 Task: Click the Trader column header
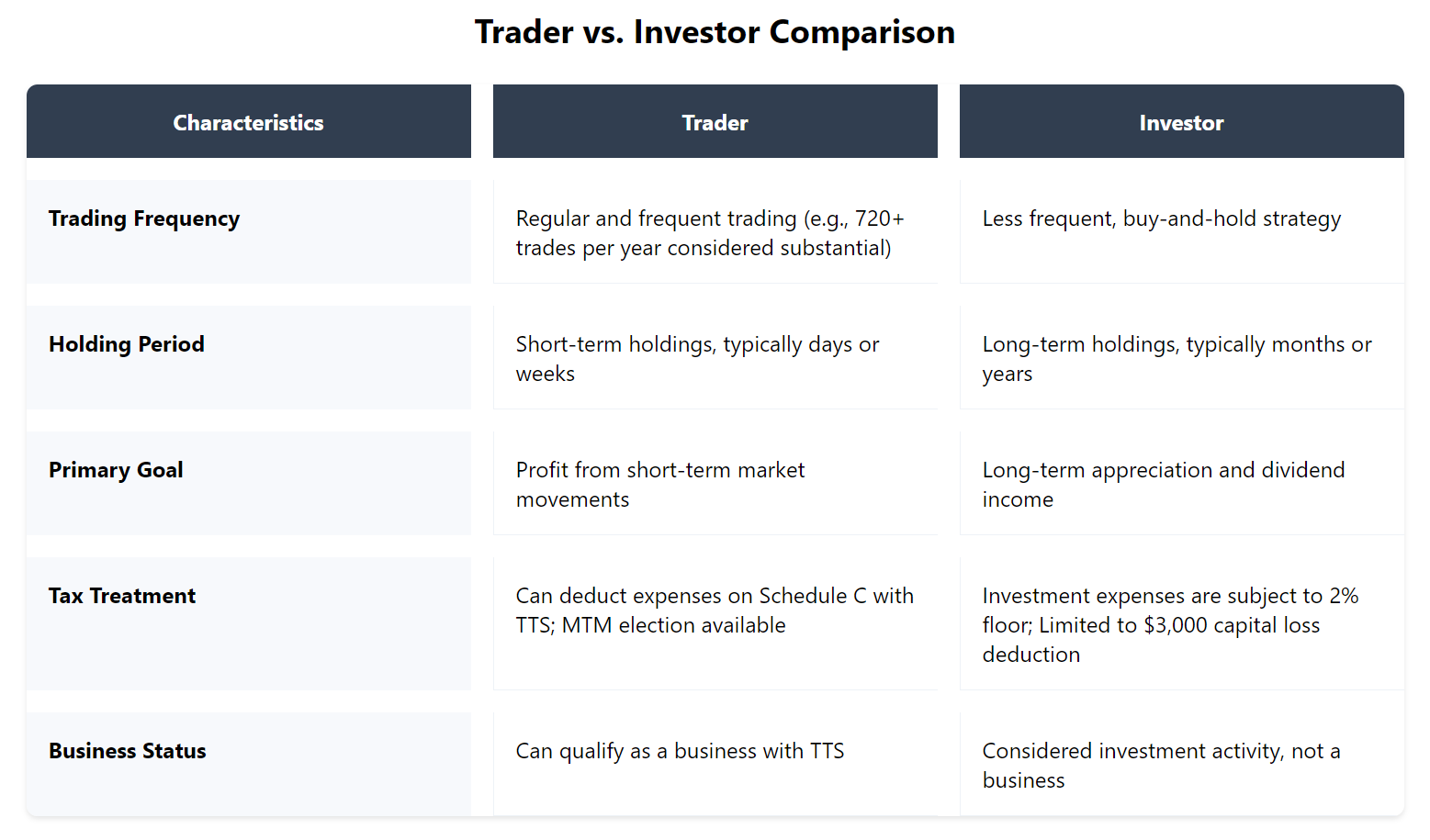[x=715, y=122]
